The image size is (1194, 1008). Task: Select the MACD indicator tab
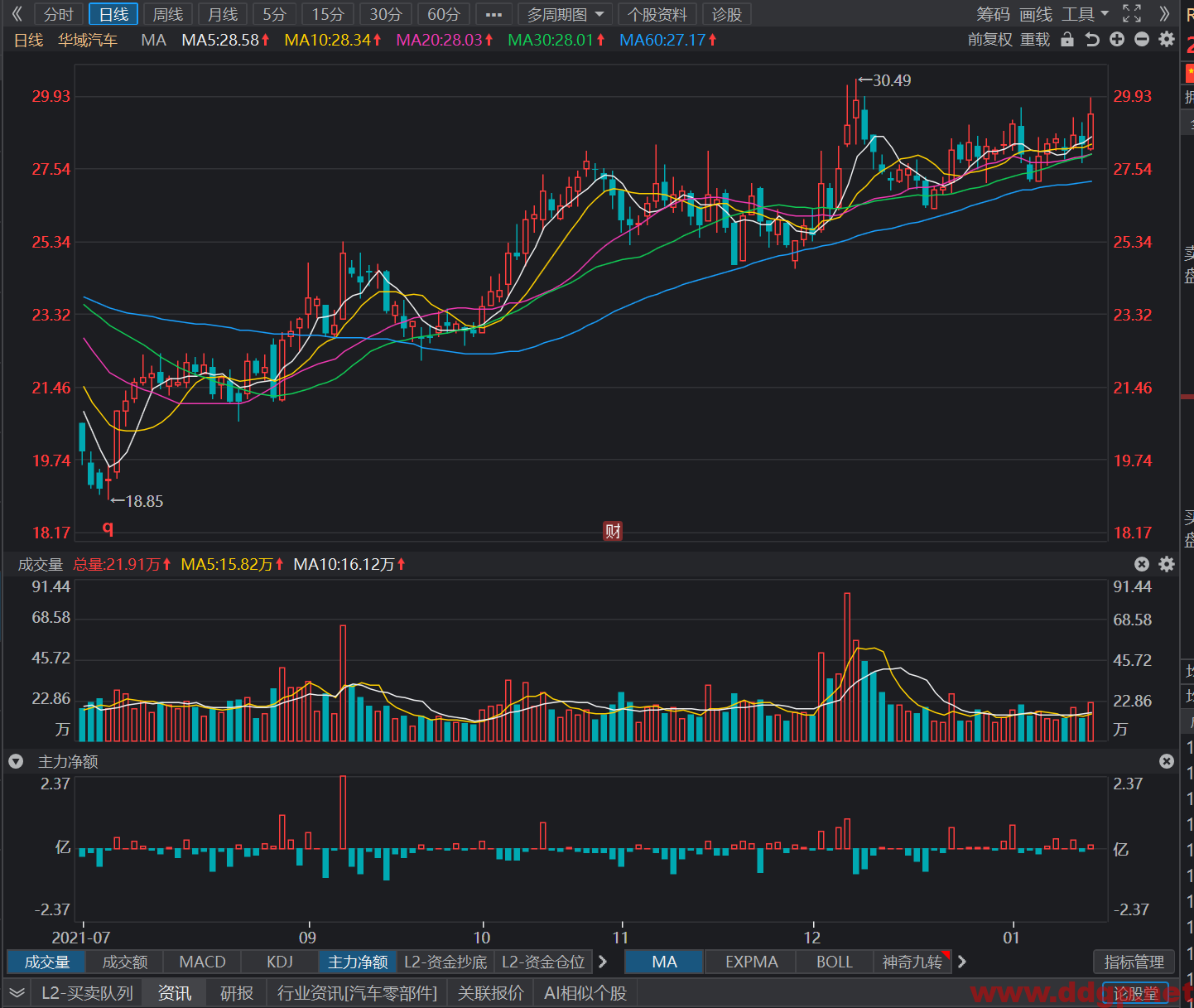203,962
